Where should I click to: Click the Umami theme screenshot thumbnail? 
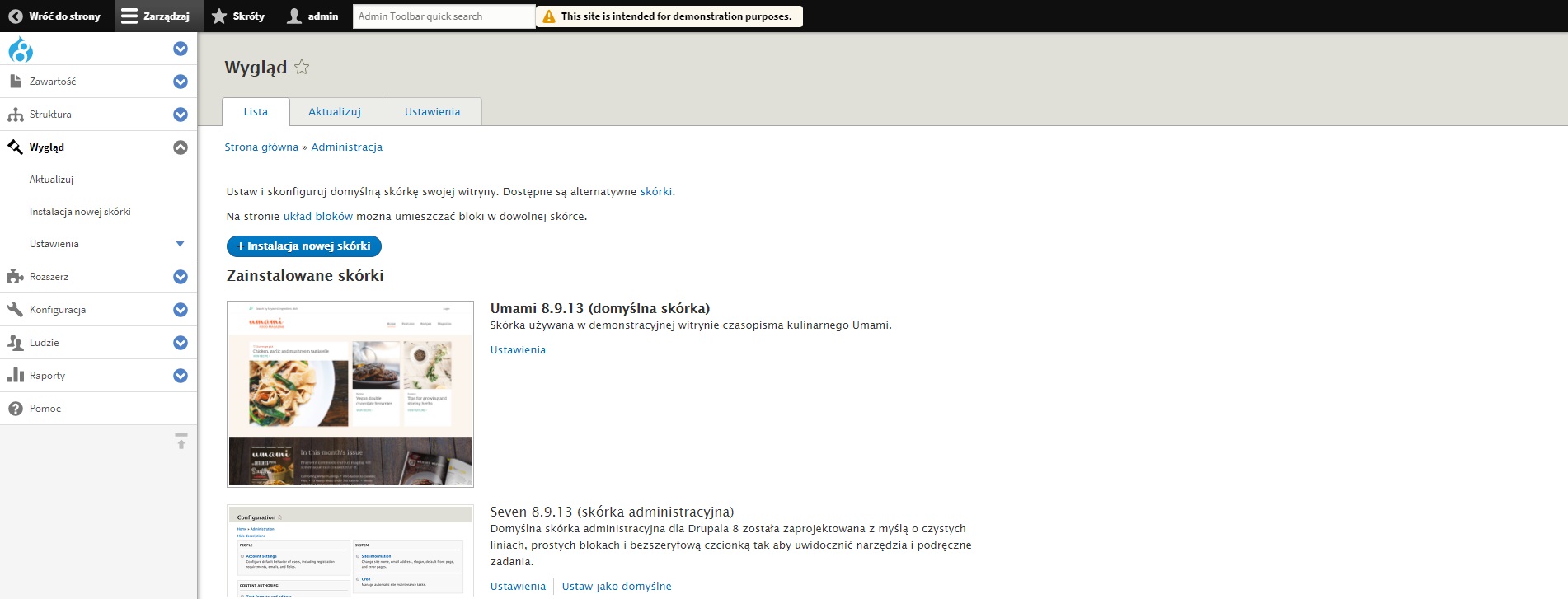[350, 394]
